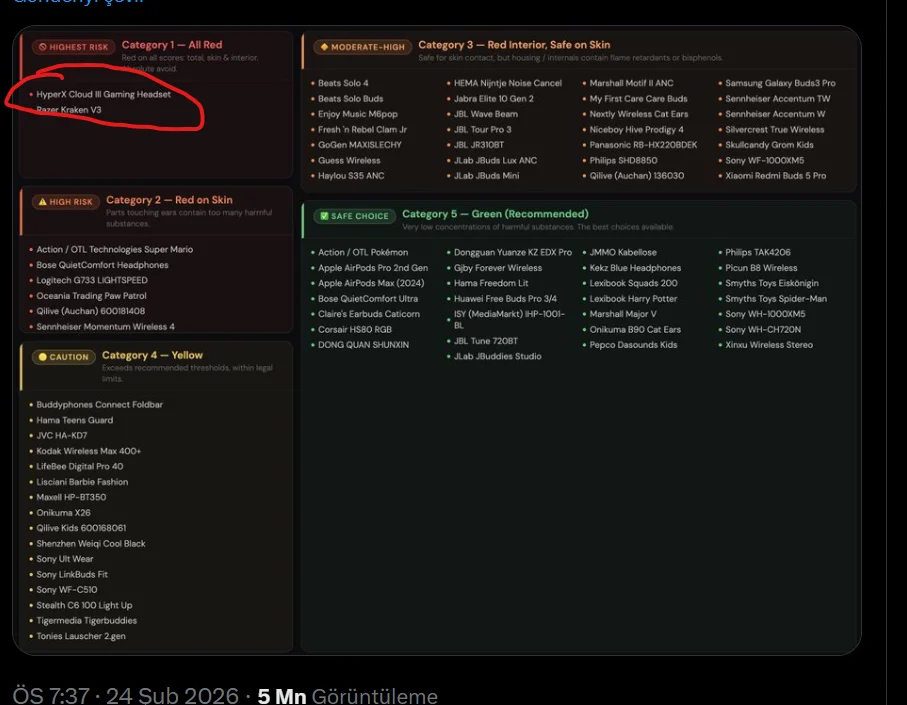Image resolution: width=907 pixels, height=705 pixels.
Task: Click 'Huawei Free Buds Pro 3/4' item
Action: [x=505, y=298]
